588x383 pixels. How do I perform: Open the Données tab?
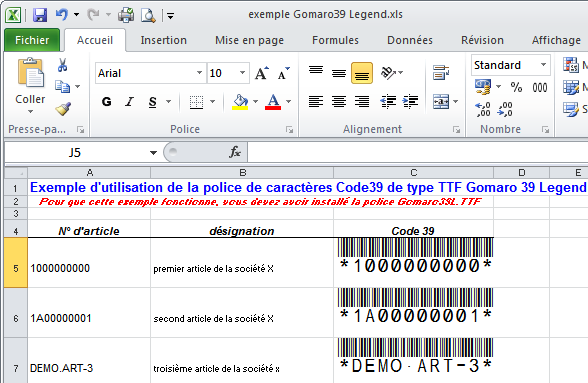[x=410, y=40]
